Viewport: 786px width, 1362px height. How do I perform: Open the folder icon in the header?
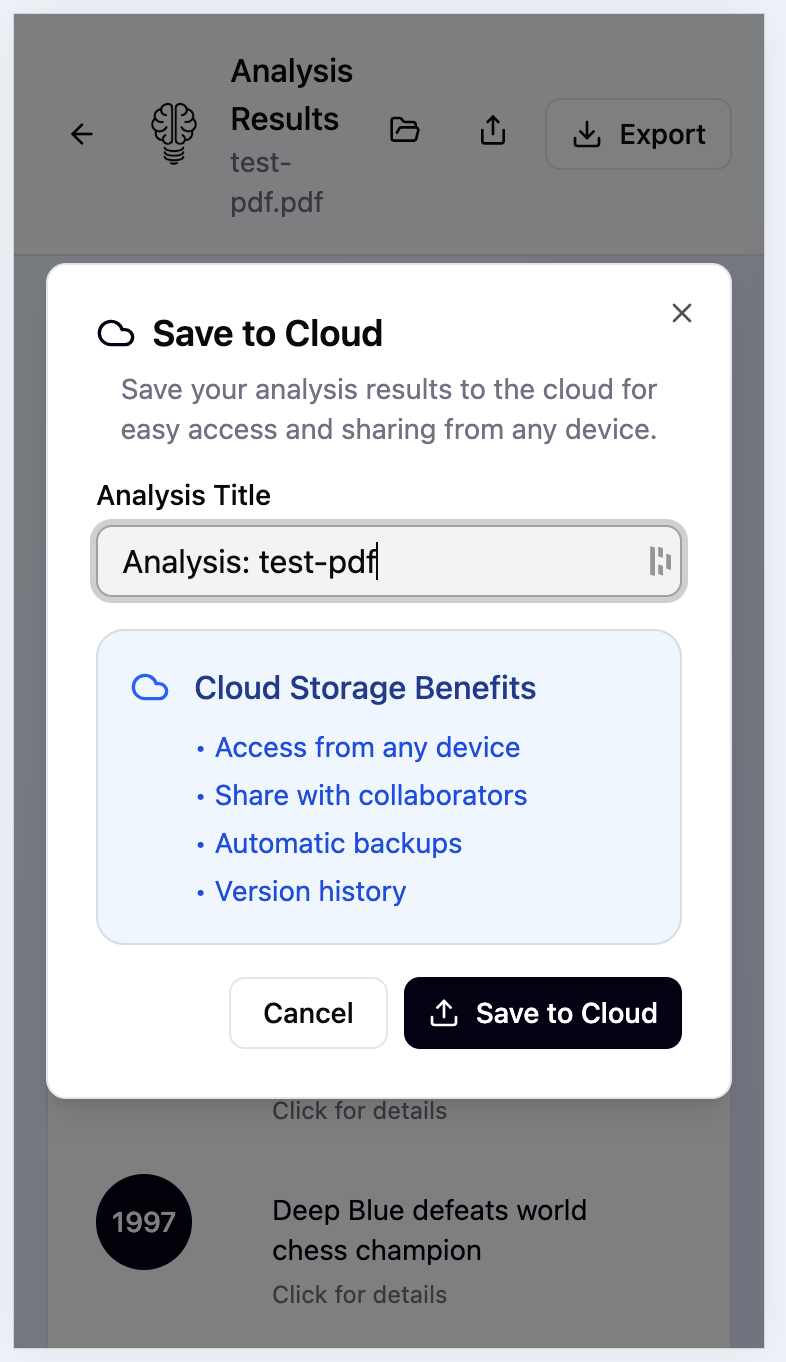pos(404,130)
